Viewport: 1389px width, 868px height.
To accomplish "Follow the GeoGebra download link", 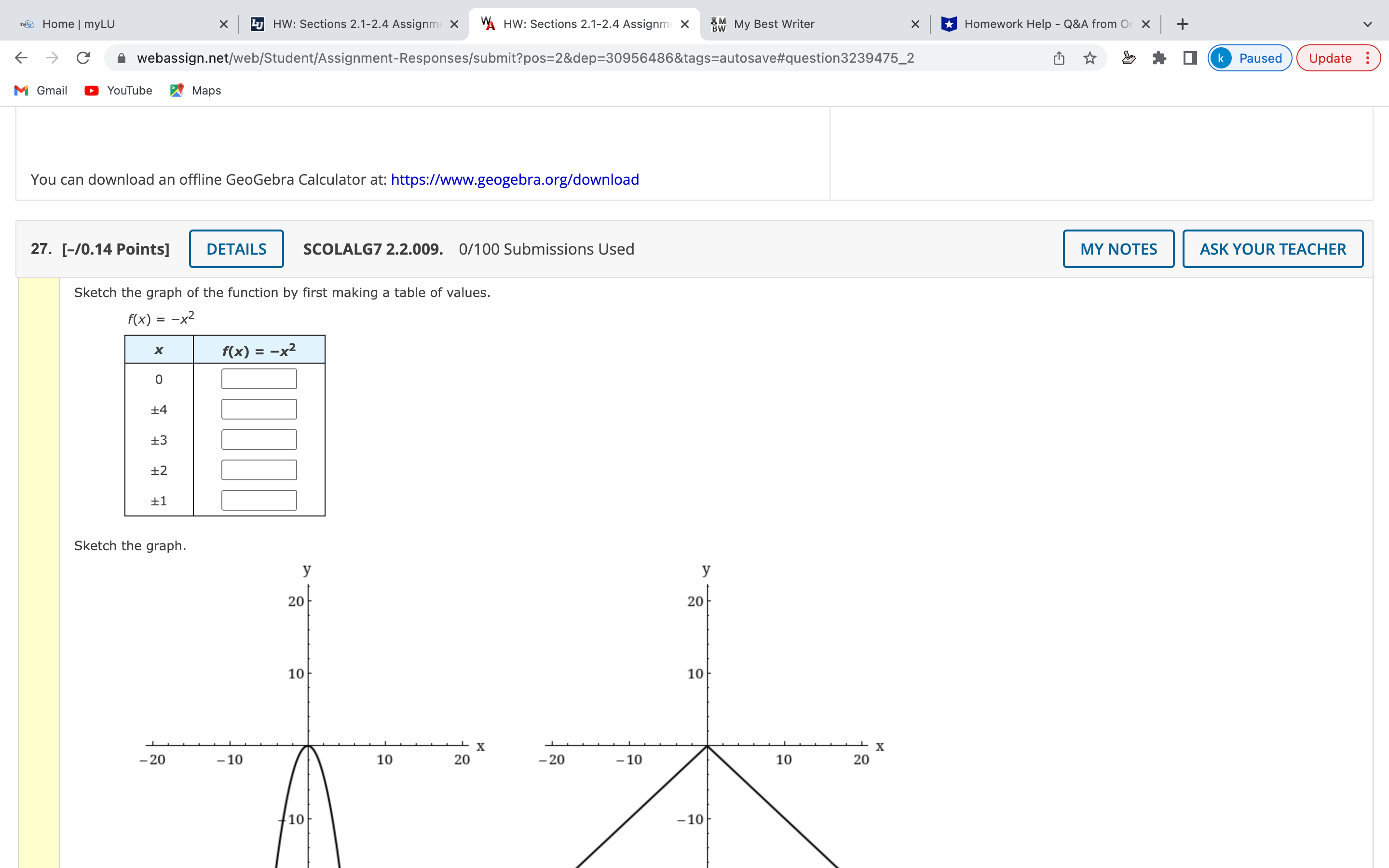I will (514, 179).
